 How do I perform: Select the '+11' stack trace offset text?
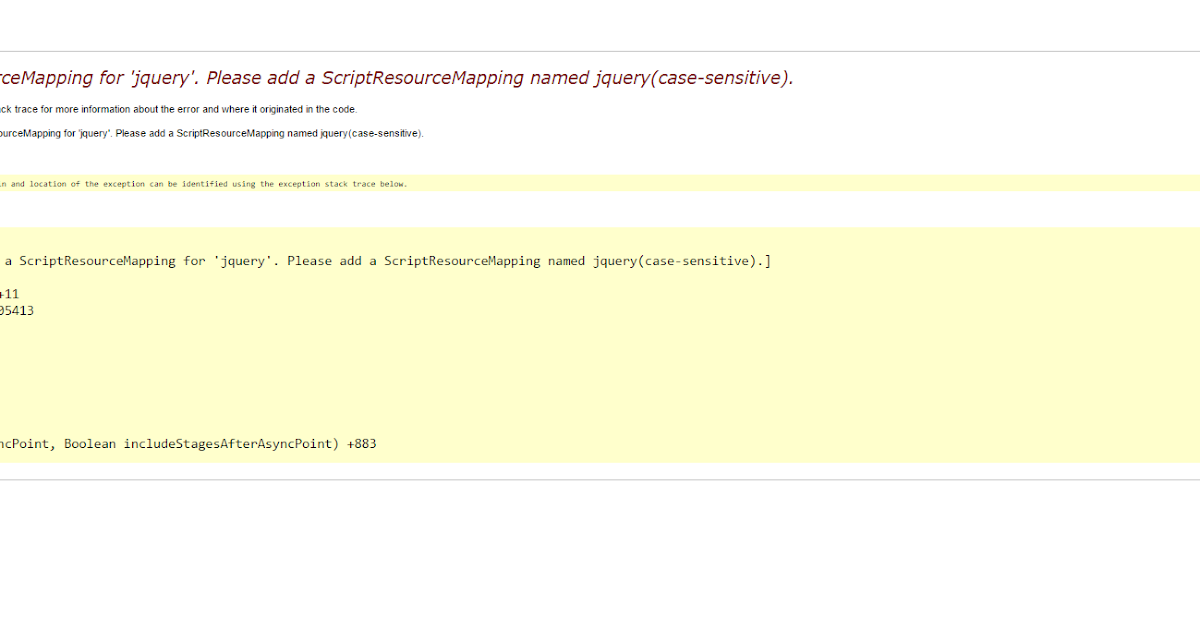[x=7, y=293]
